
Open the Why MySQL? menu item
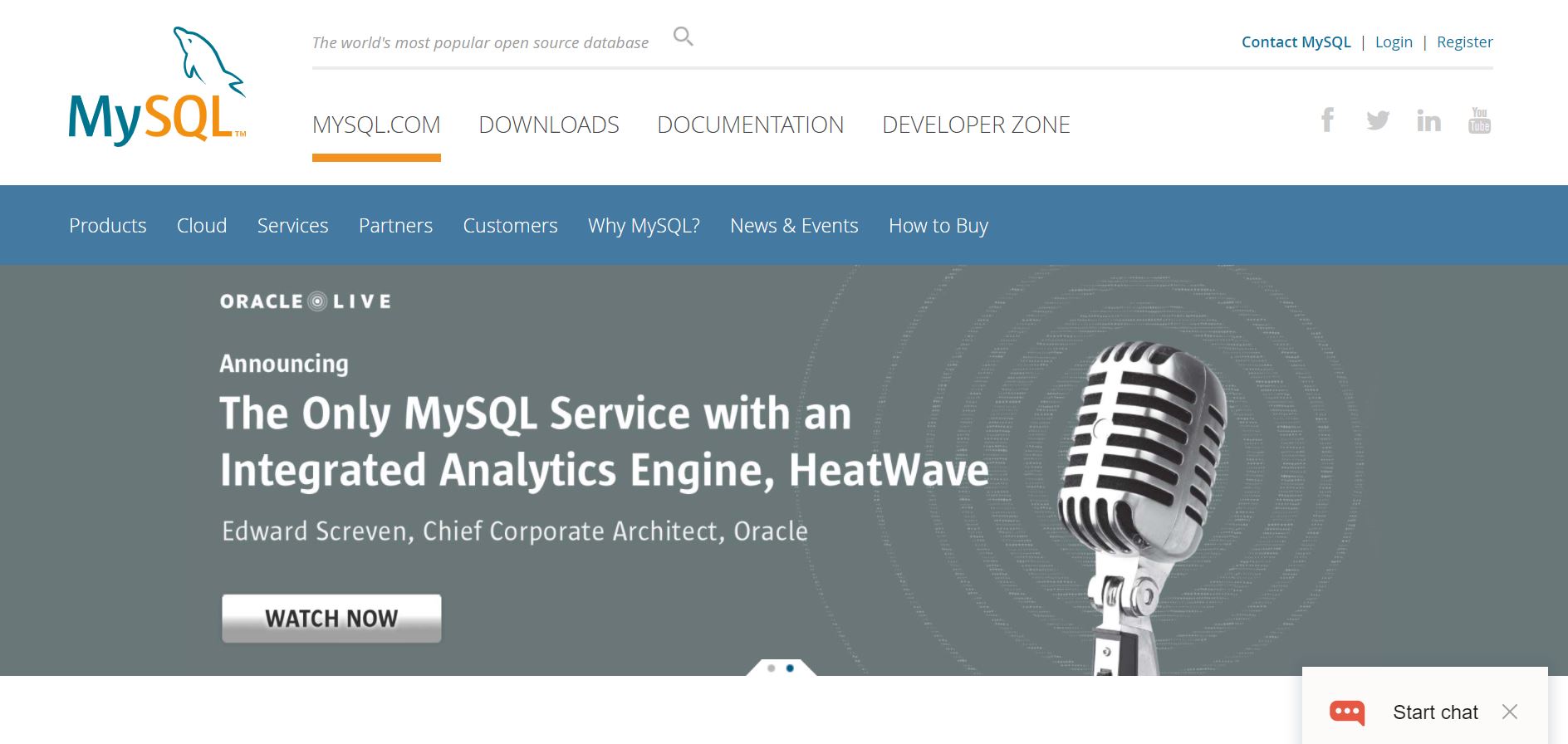[x=644, y=226]
